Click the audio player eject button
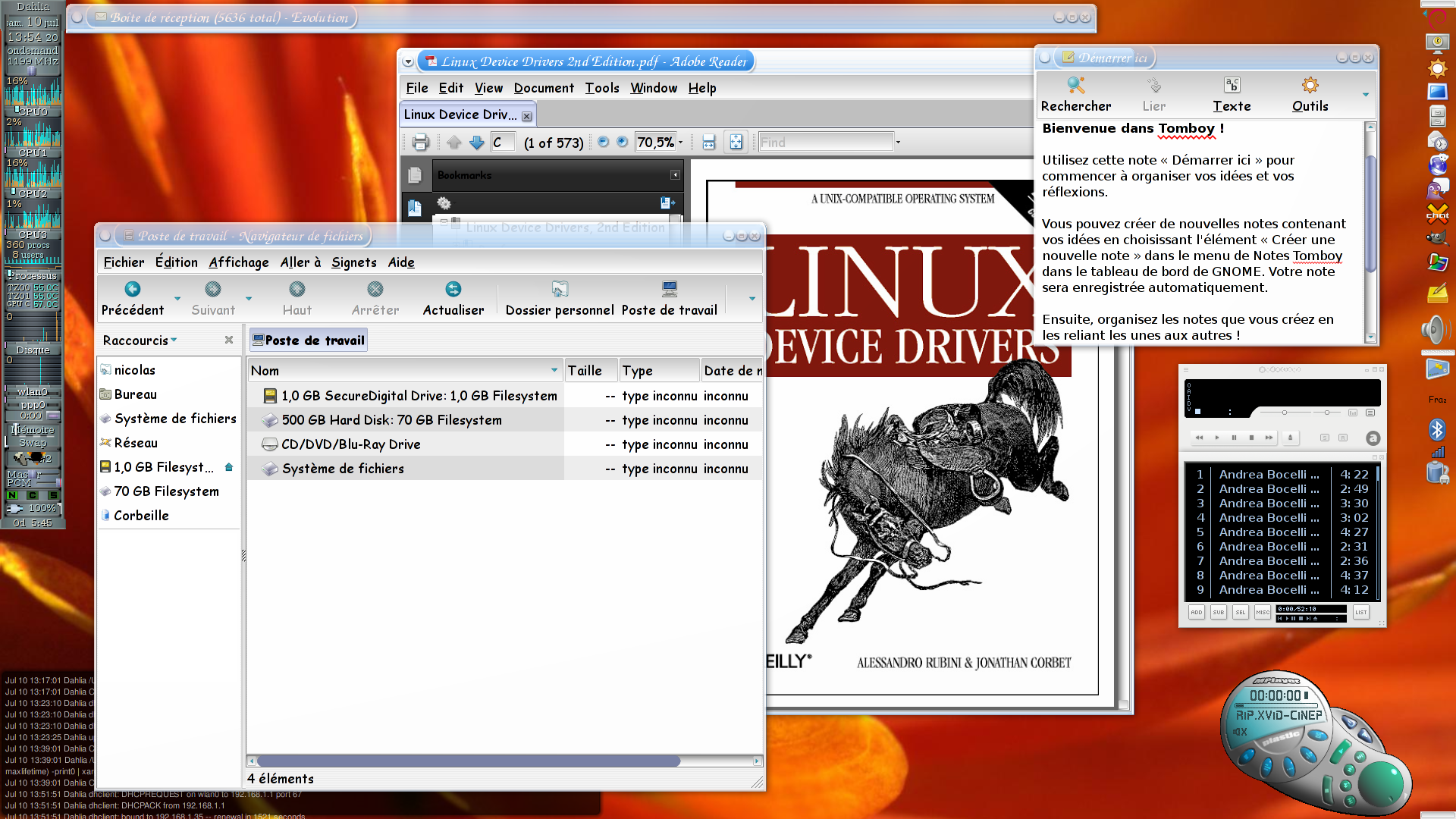Screen dimensions: 1456x819 point(1290,438)
